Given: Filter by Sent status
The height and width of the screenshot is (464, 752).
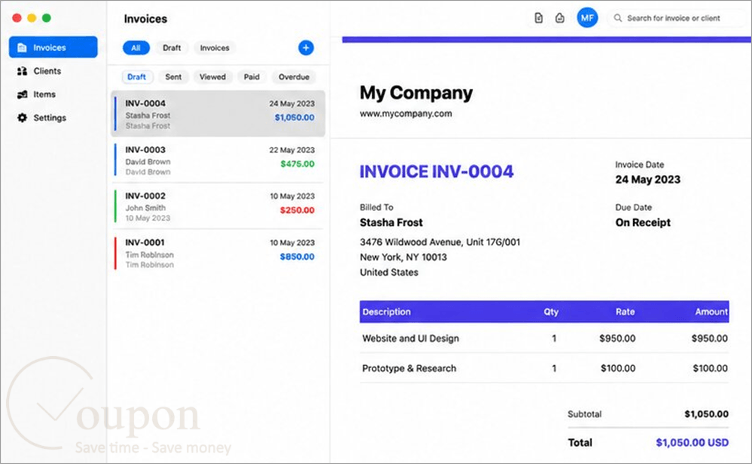Looking at the screenshot, I should click(173, 77).
